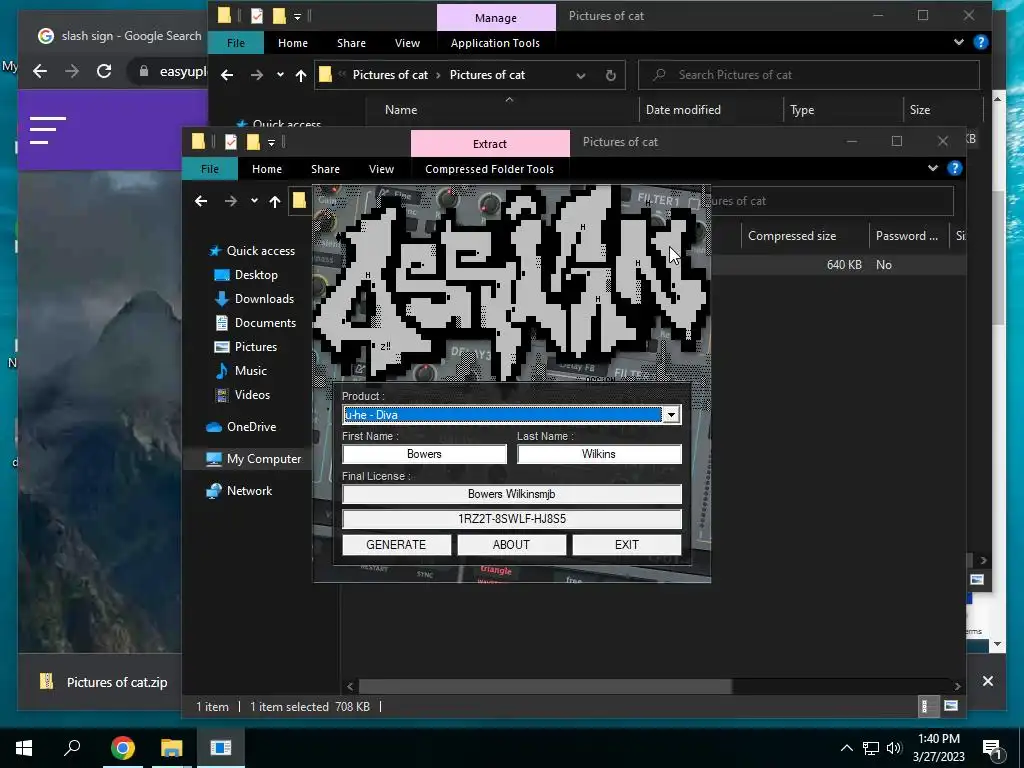The width and height of the screenshot is (1024, 768).
Task: Open Share tab in back Explorer window
Action: tap(351, 42)
